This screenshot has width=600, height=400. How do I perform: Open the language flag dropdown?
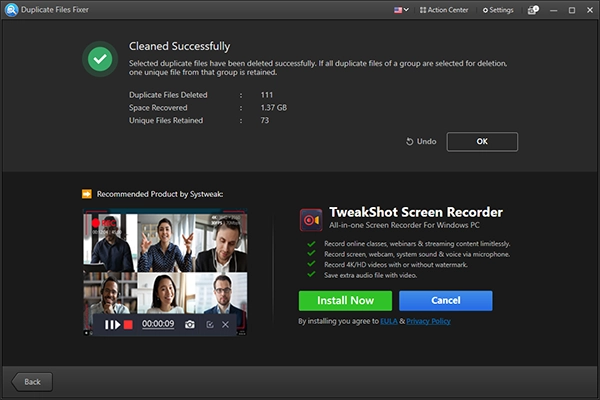coord(401,10)
